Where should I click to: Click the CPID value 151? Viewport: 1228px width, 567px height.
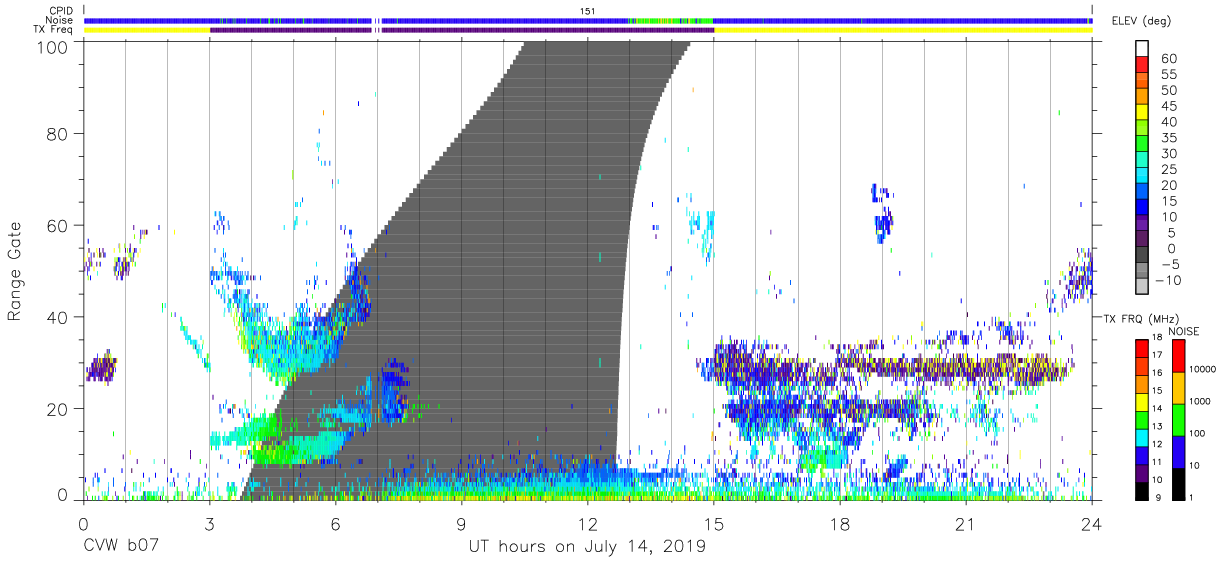tap(588, 11)
